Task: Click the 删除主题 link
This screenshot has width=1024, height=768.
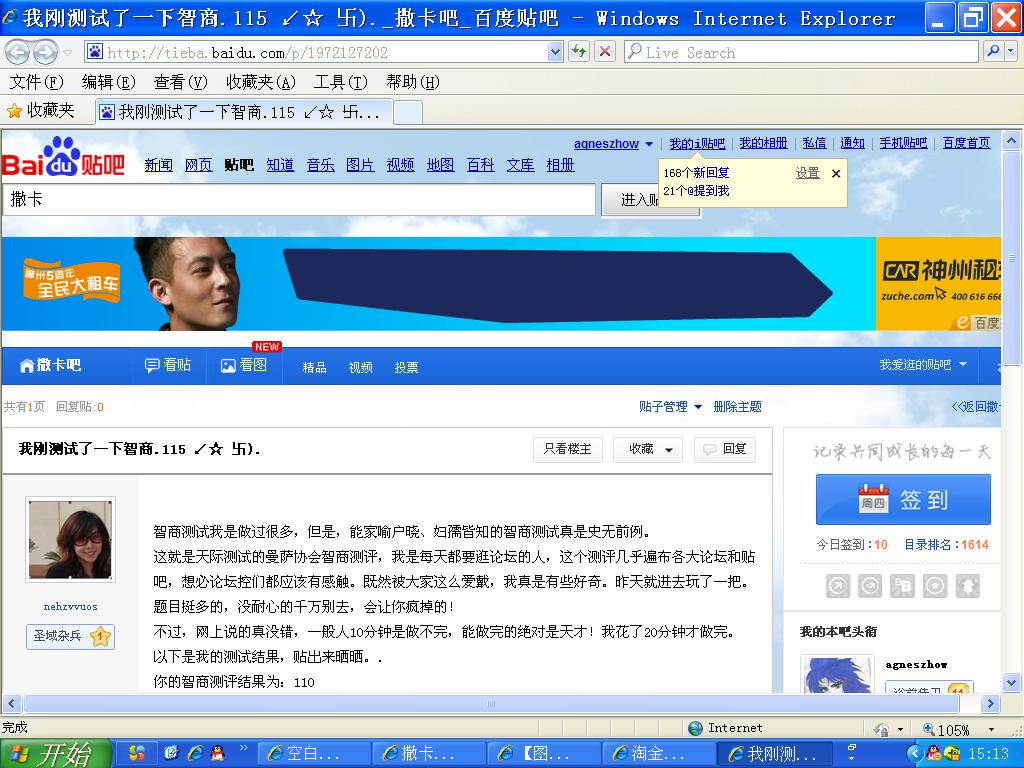Action: coord(737,407)
